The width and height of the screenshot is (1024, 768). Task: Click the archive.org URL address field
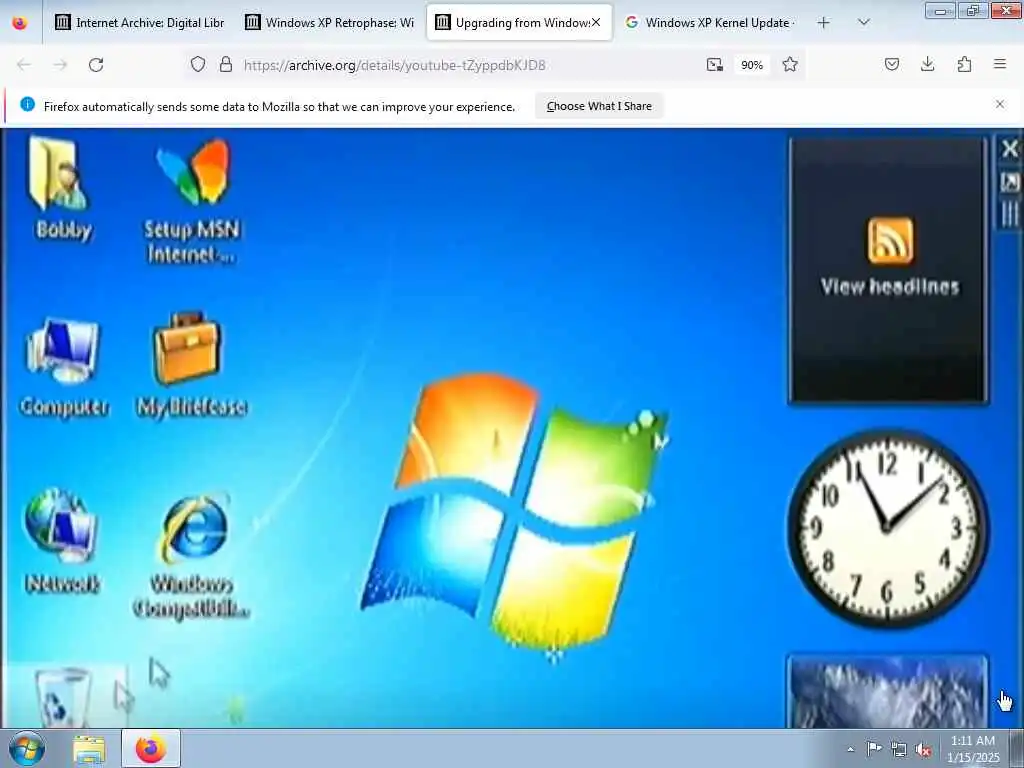coord(394,65)
